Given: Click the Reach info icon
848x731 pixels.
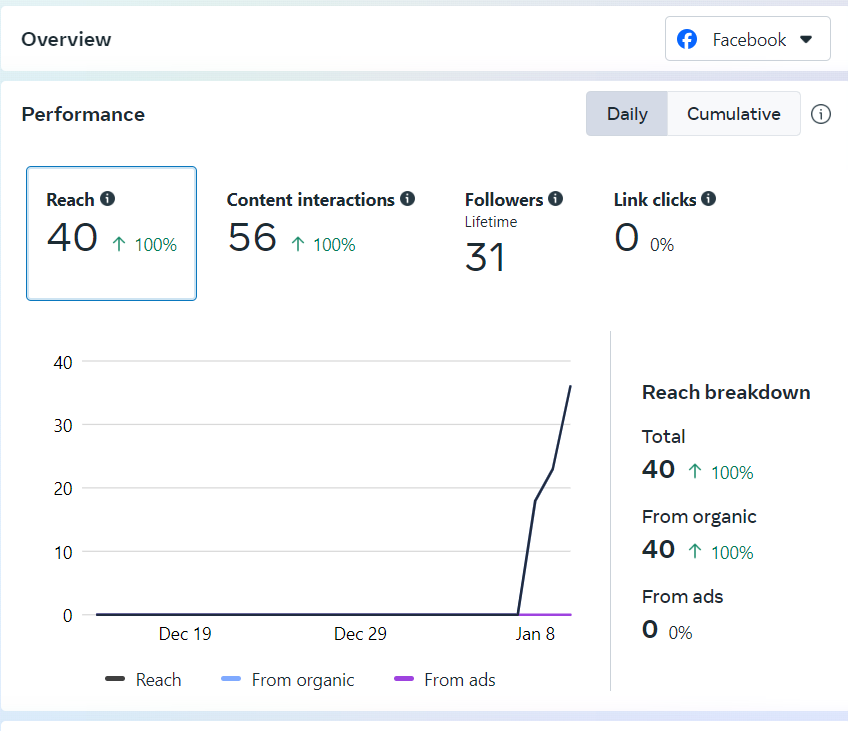Looking at the screenshot, I should 108,199.
